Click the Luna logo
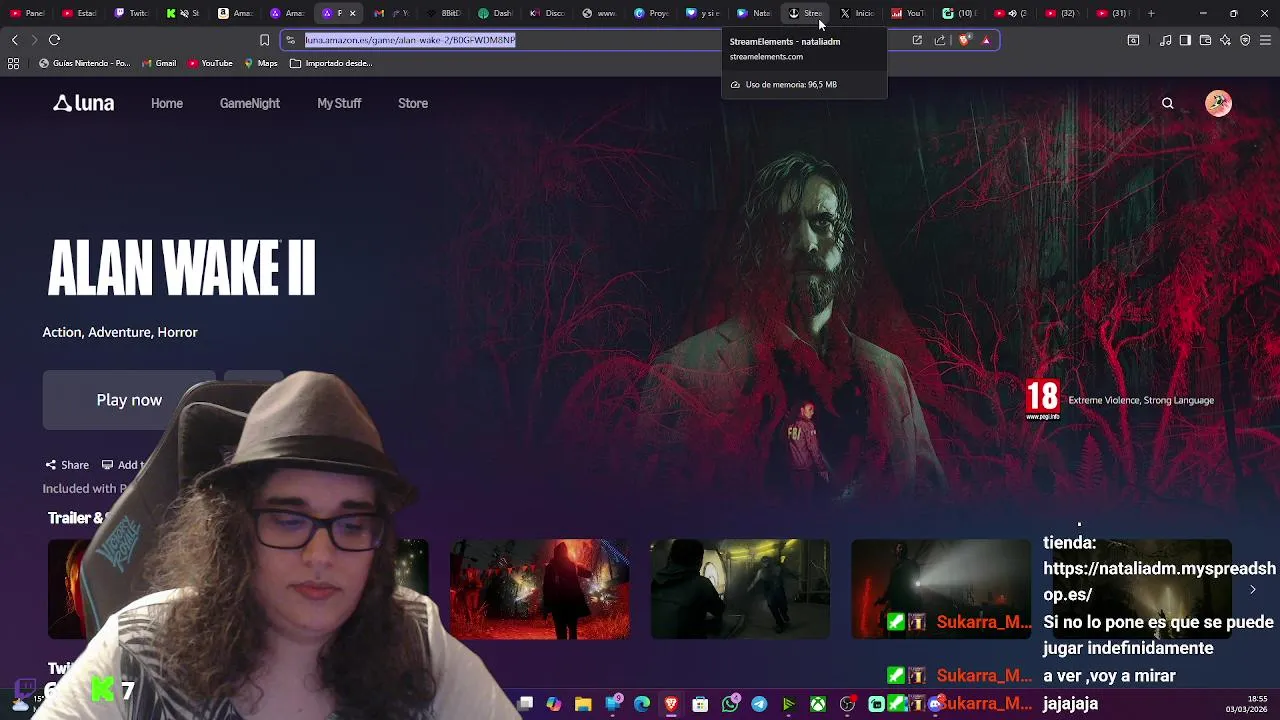This screenshot has height=720, width=1280. click(84, 103)
